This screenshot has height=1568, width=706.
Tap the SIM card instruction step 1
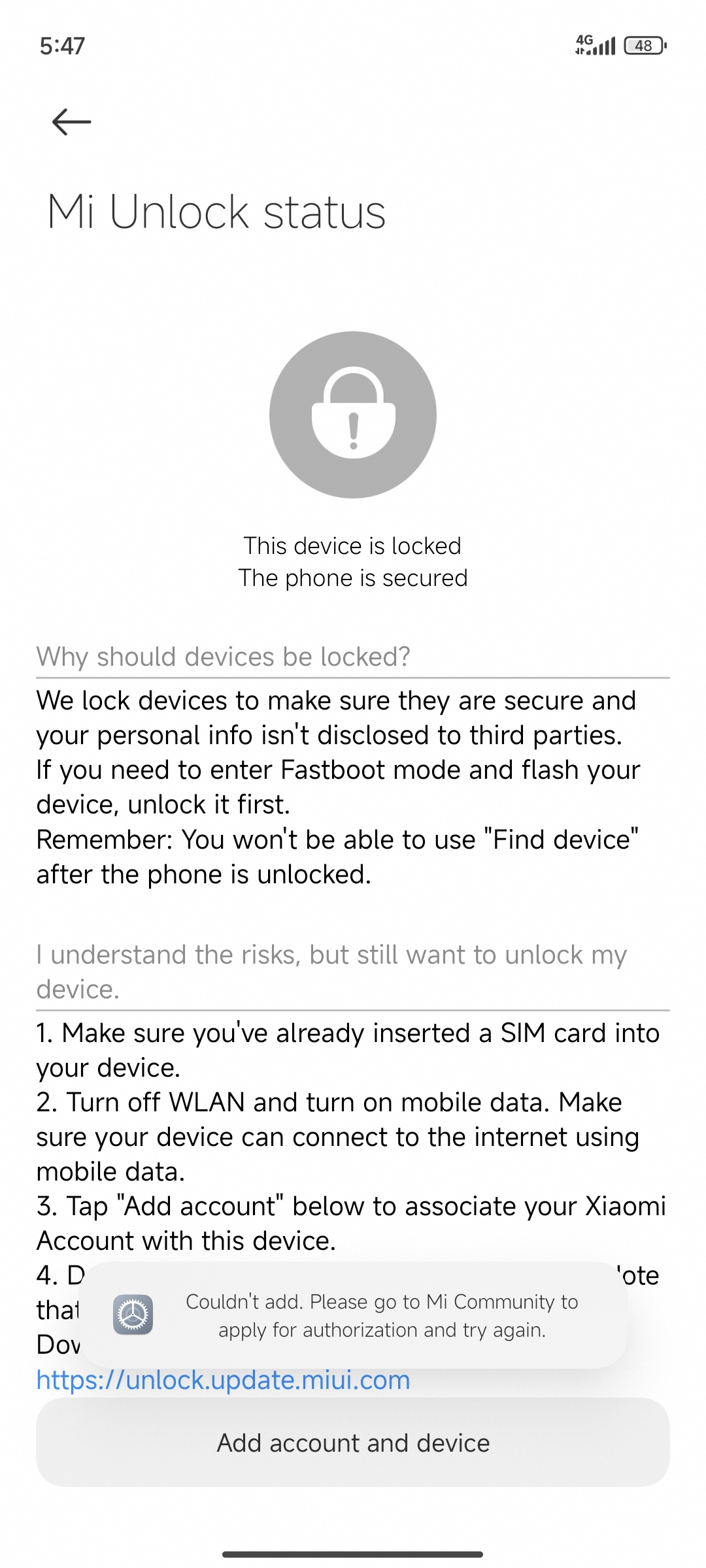tap(348, 1050)
